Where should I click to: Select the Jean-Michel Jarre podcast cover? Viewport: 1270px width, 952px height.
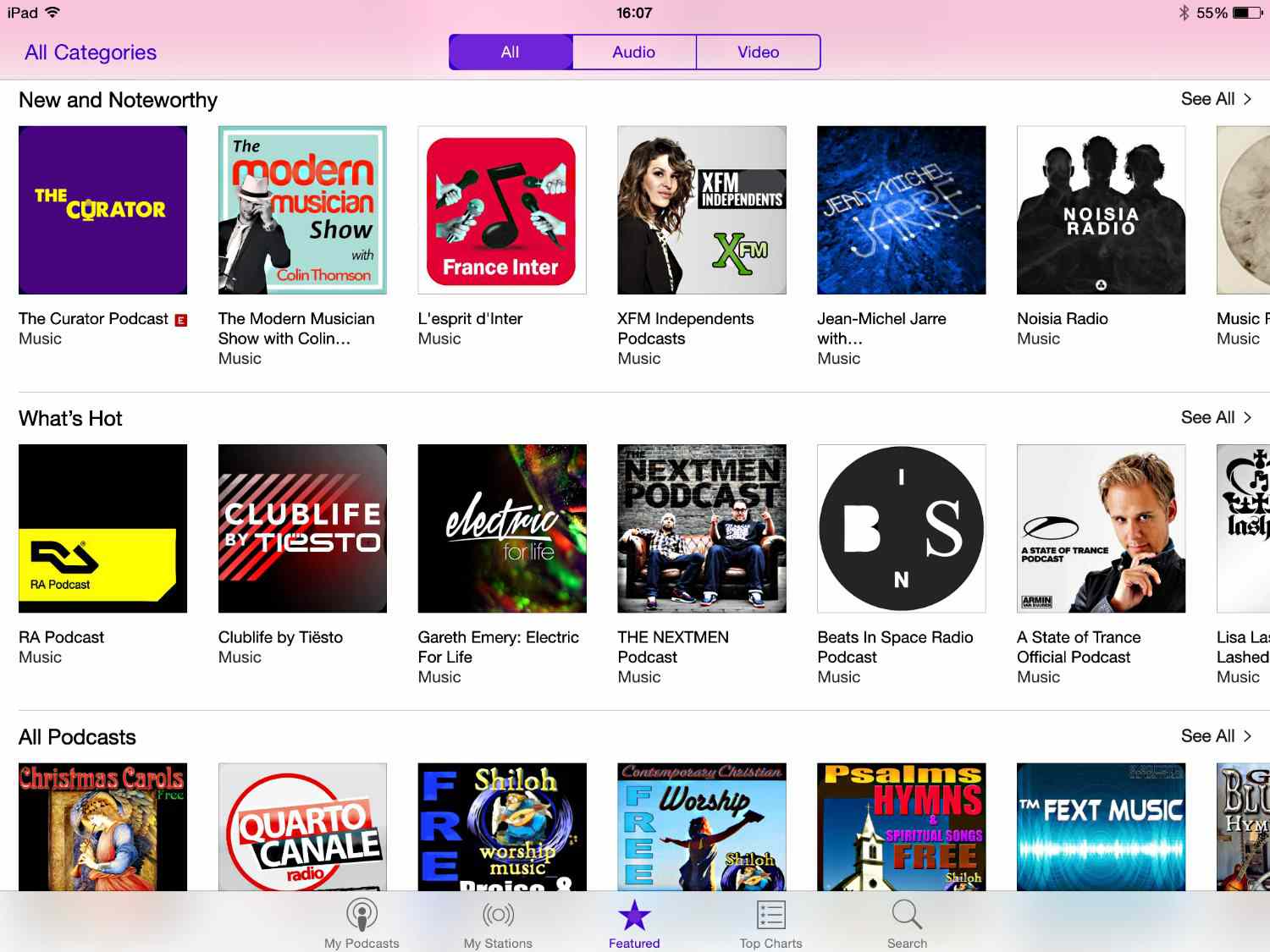[901, 210]
